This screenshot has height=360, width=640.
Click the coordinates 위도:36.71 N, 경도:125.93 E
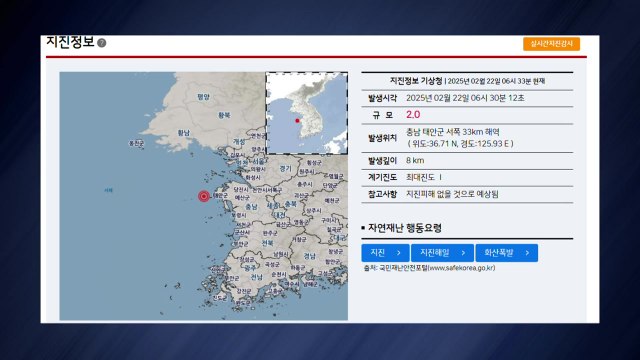point(460,144)
